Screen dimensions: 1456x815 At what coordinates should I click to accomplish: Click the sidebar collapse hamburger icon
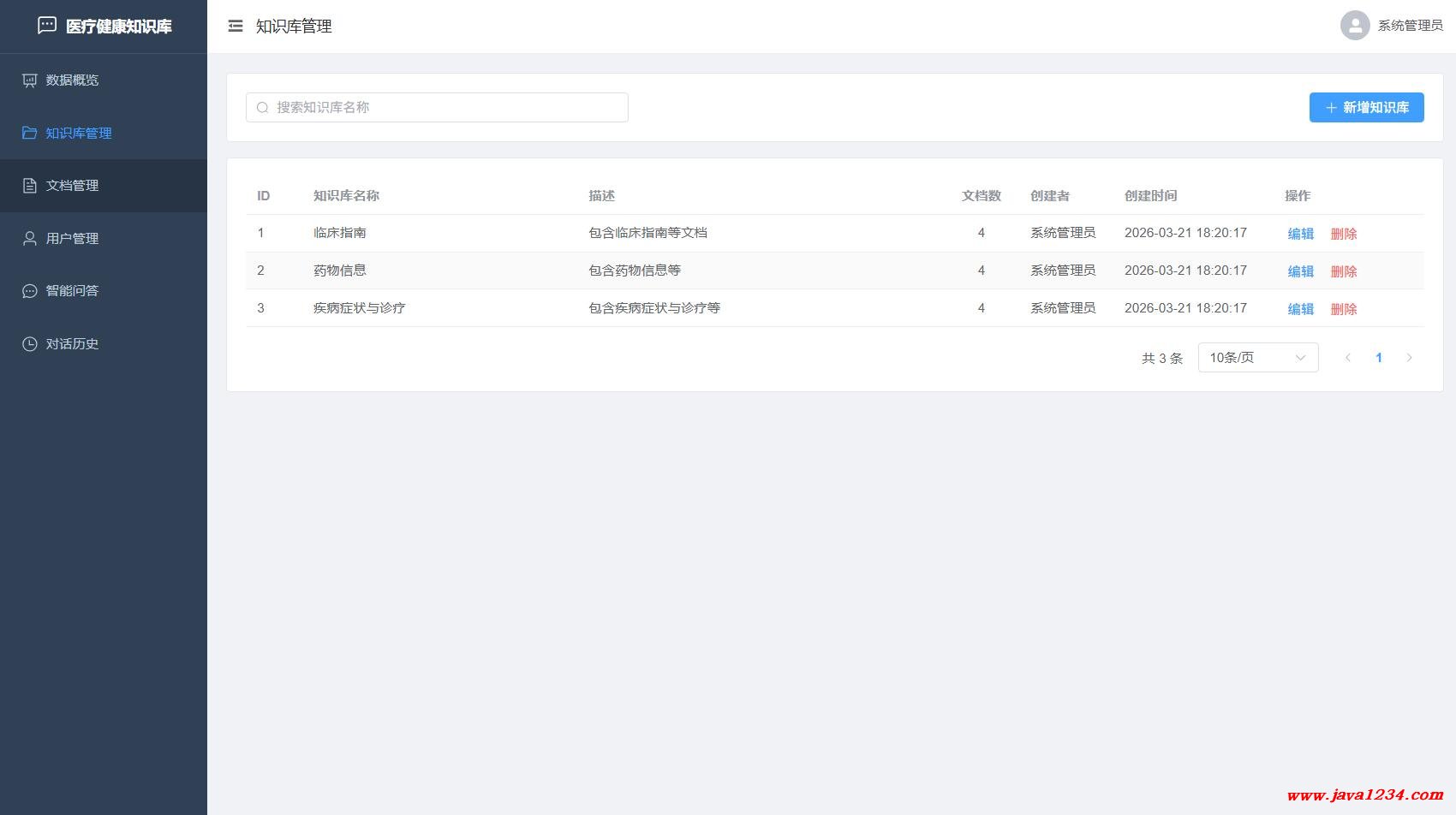(236, 27)
